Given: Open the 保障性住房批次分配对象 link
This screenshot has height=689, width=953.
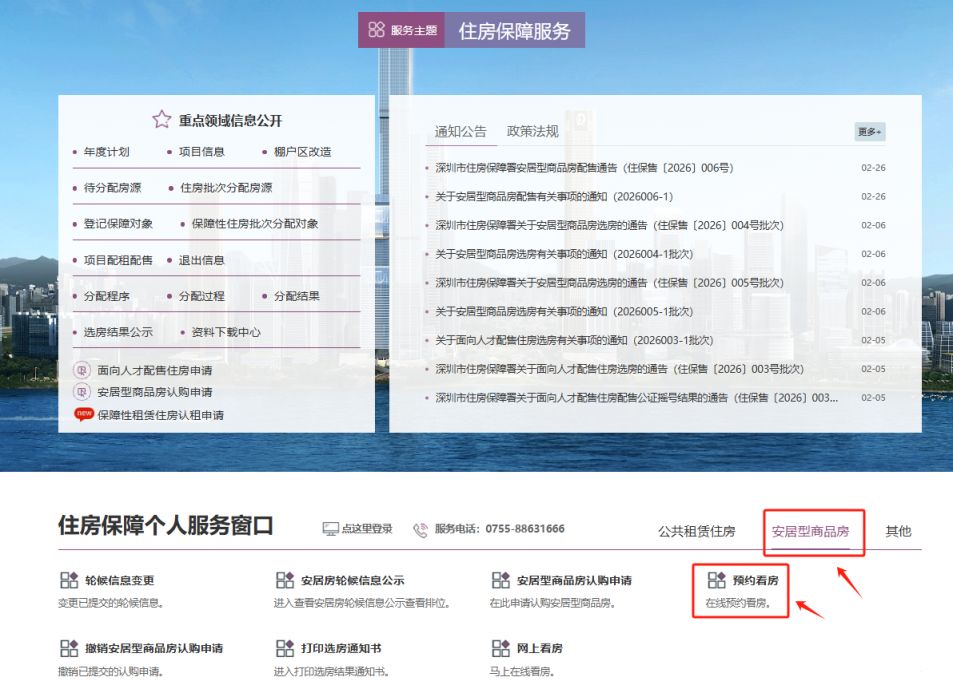Looking at the screenshot, I should pos(255,224).
